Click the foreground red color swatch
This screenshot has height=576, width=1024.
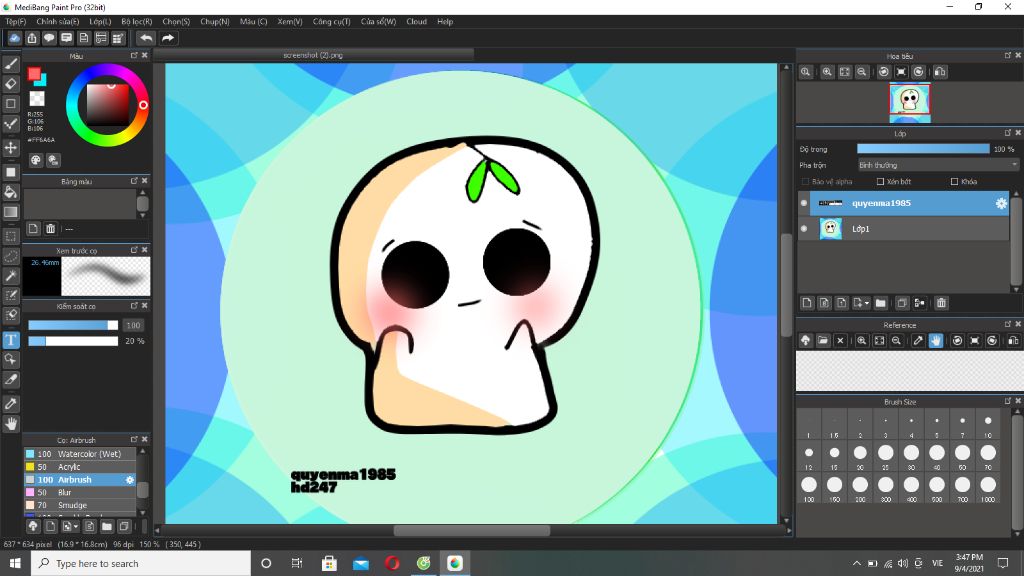tap(34, 74)
